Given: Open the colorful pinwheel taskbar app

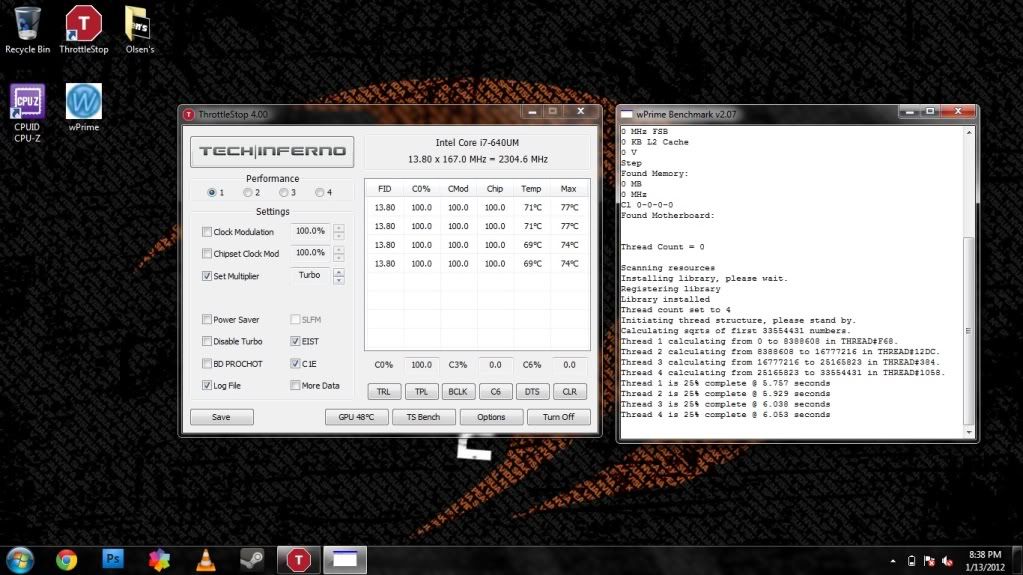Looking at the screenshot, I should [x=159, y=560].
